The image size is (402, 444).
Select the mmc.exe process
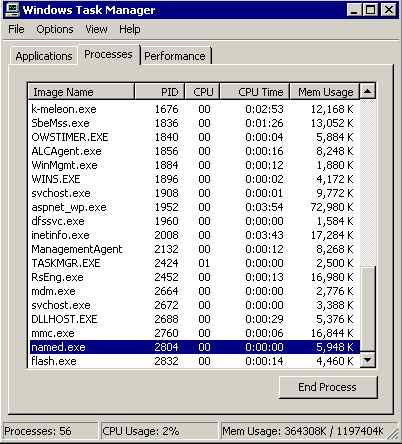(194, 333)
